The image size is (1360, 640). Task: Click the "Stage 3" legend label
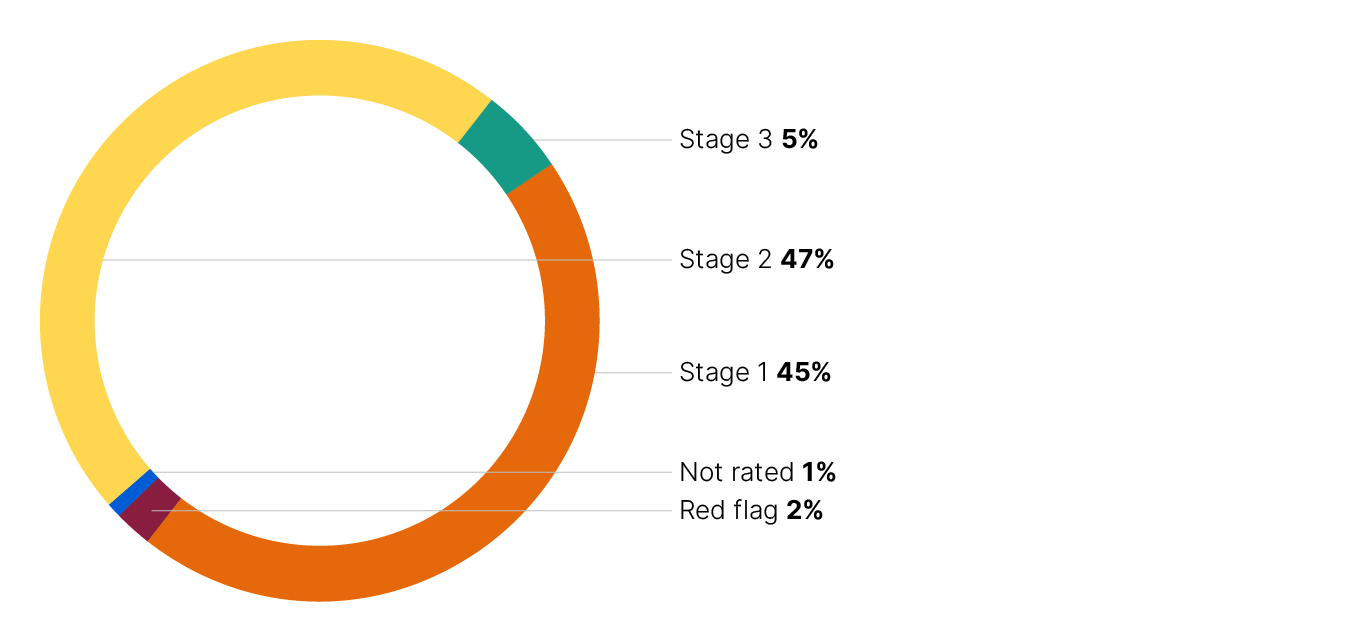(x=726, y=140)
